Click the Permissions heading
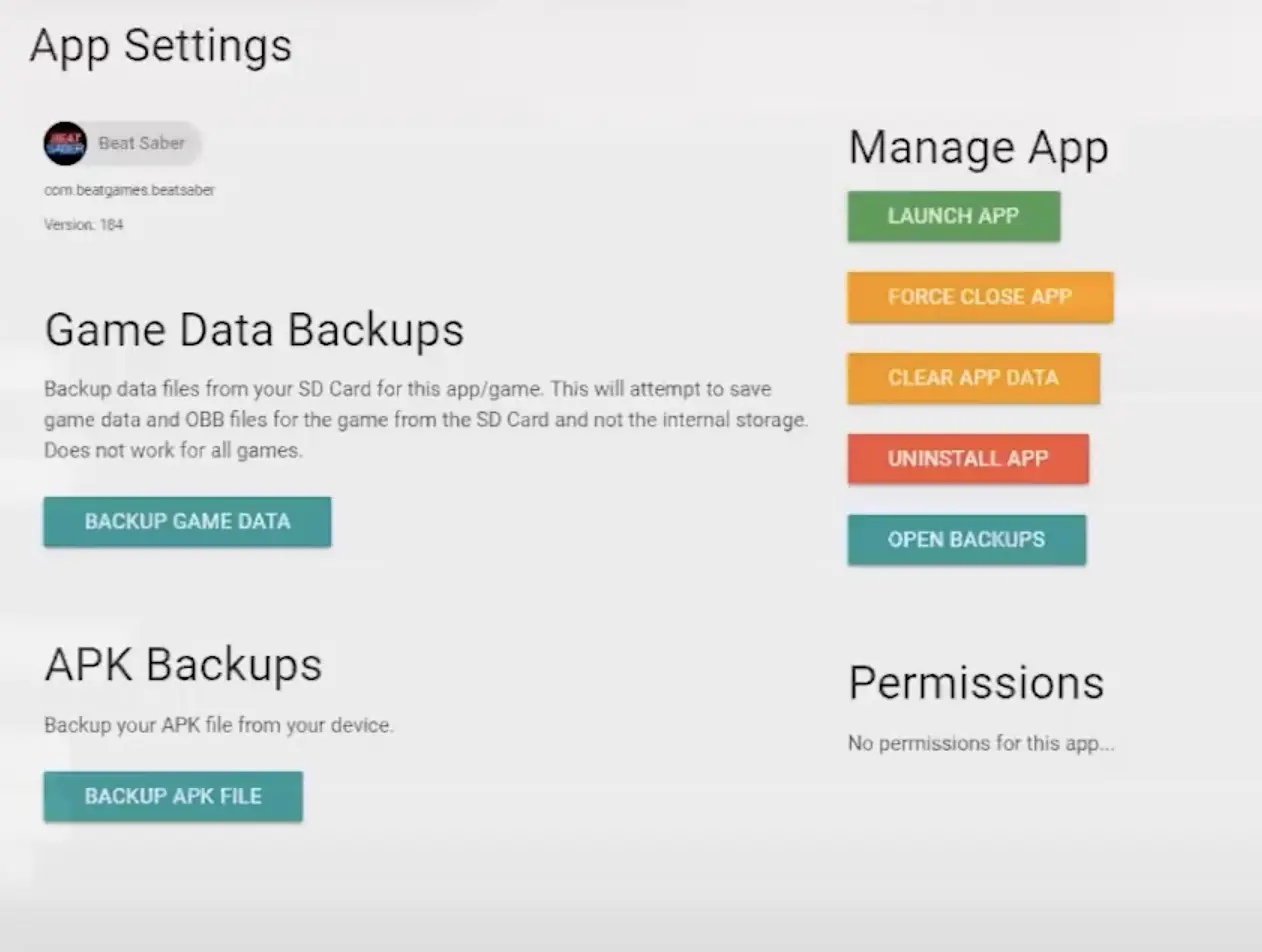Viewport: 1262px width, 952px height. tap(976, 683)
